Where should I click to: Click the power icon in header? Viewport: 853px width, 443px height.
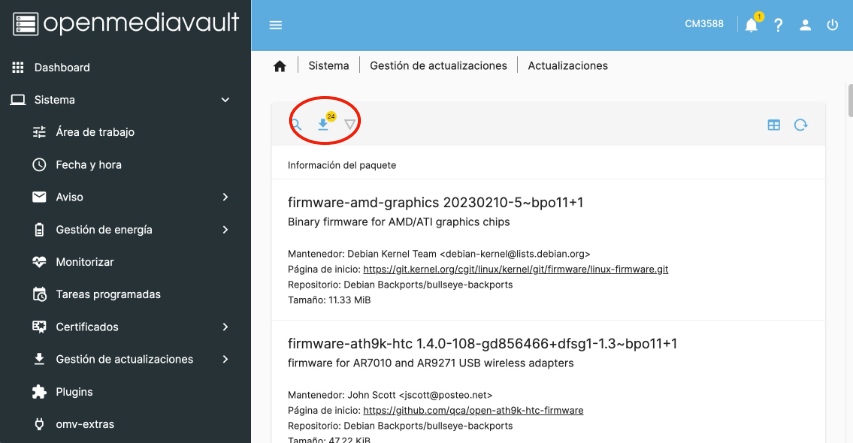(x=832, y=25)
